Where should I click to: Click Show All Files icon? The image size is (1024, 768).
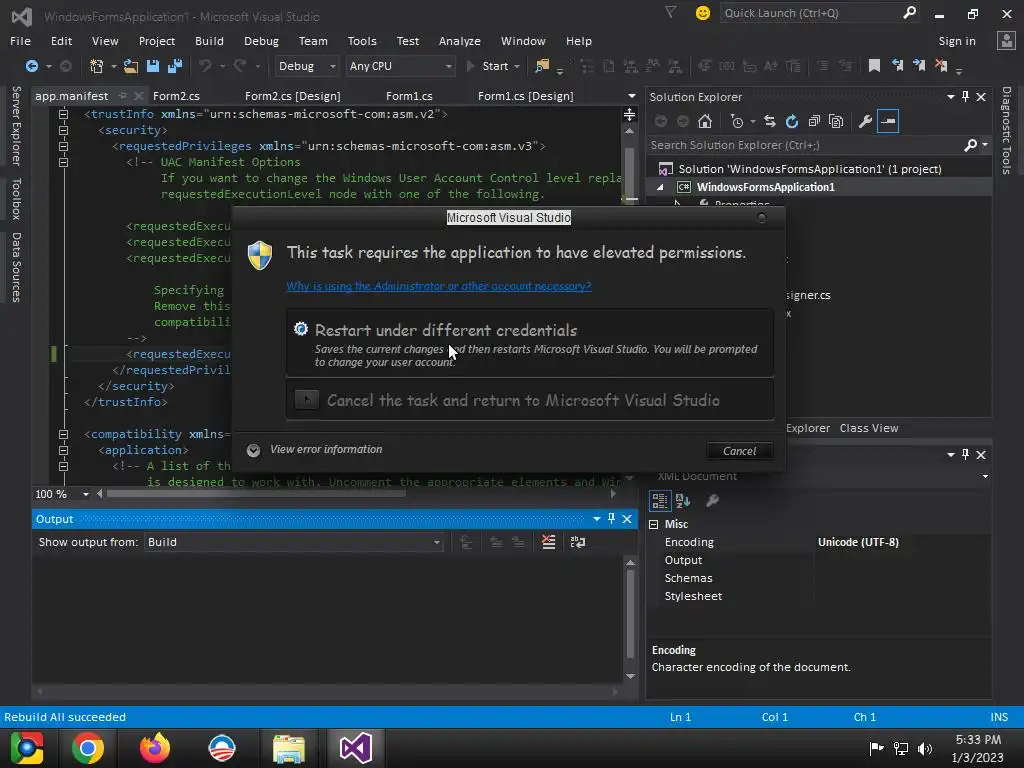836,121
